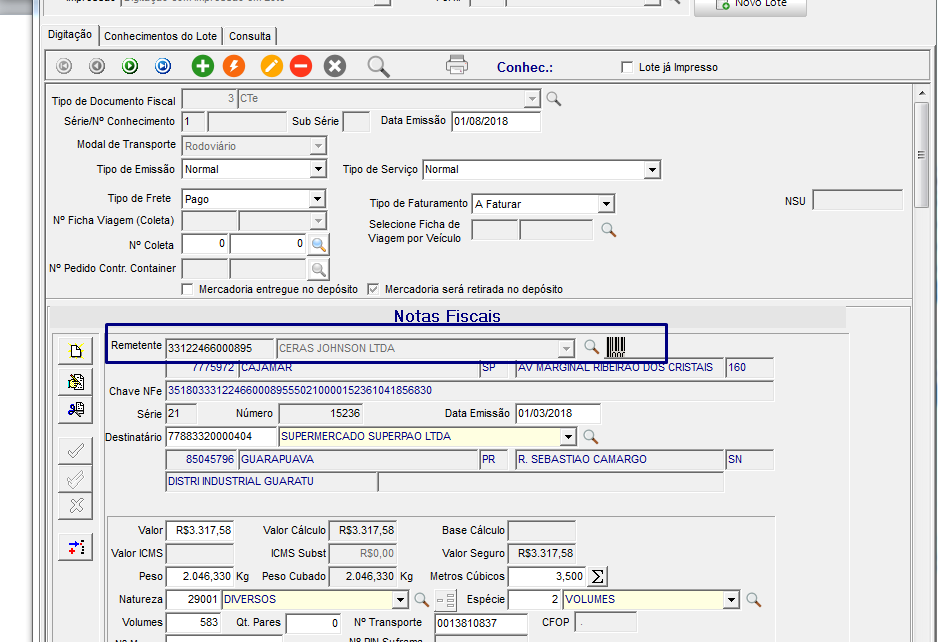The width and height of the screenshot is (938, 642).
Task: Click the yellow pencil edit icon
Action: 272,67
